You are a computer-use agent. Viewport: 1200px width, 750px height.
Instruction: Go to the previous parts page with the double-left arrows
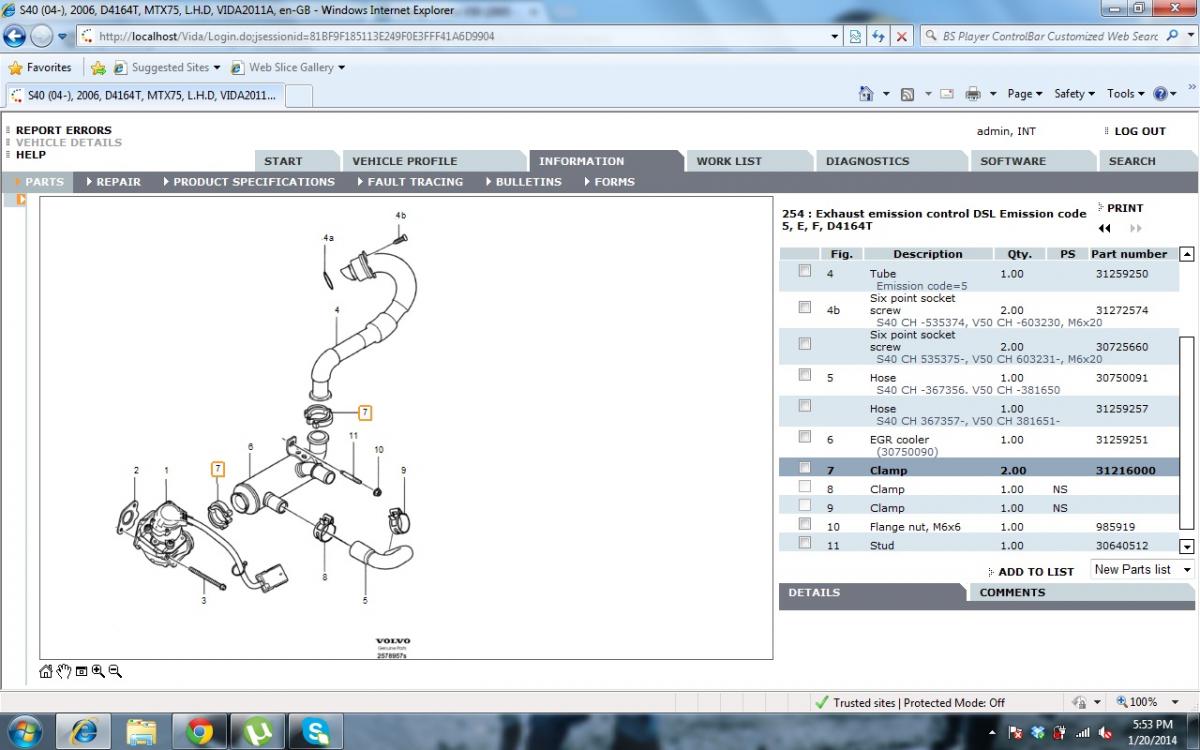pos(1105,228)
